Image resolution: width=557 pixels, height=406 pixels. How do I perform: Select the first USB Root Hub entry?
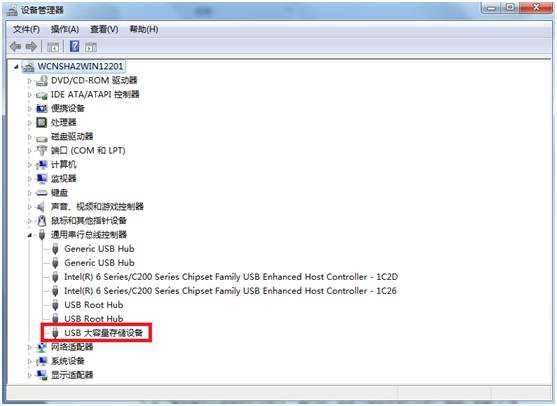point(94,305)
